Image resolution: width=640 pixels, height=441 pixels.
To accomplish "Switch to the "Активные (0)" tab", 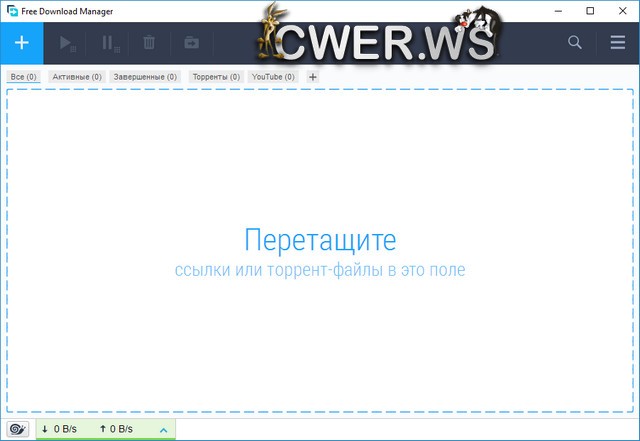I will point(77,77).
